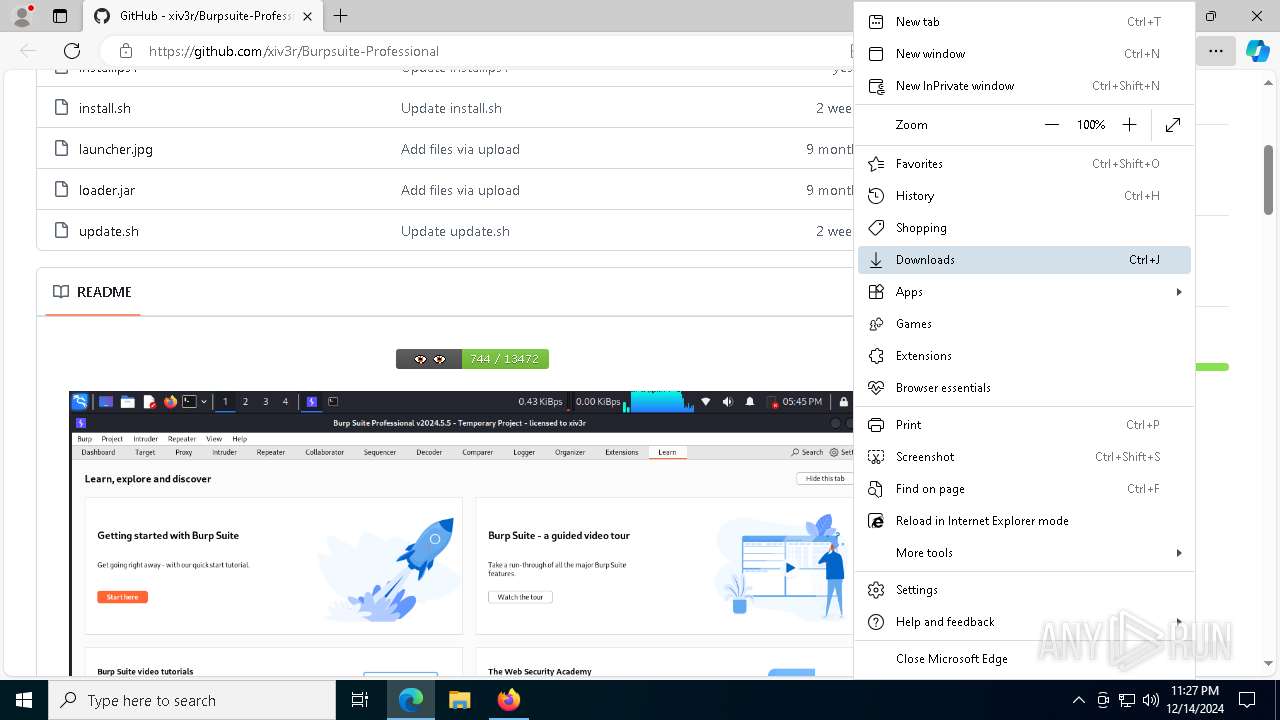1280x720 pixels.
Task: Click the update.sh file type icon
Action: click(62, 231)
